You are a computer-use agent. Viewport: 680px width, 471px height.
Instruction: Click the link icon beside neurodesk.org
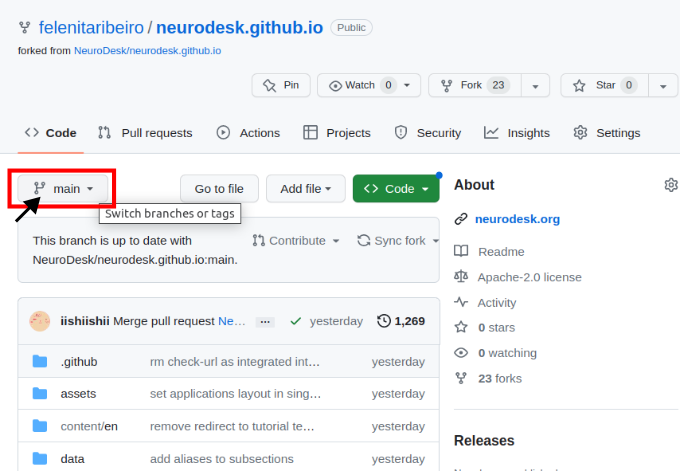pyautogui.click(x=461, y=219)
